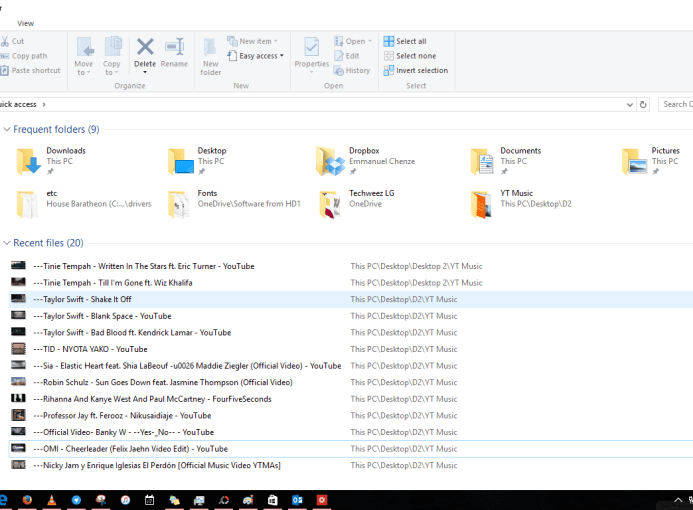Open the YT Music folder

(521, 204)
